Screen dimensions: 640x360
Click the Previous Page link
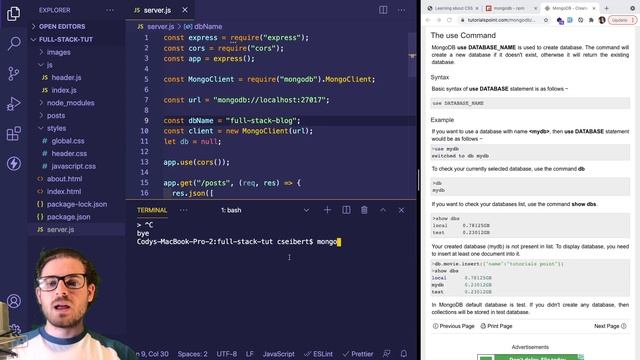click(x=453, y=326)
